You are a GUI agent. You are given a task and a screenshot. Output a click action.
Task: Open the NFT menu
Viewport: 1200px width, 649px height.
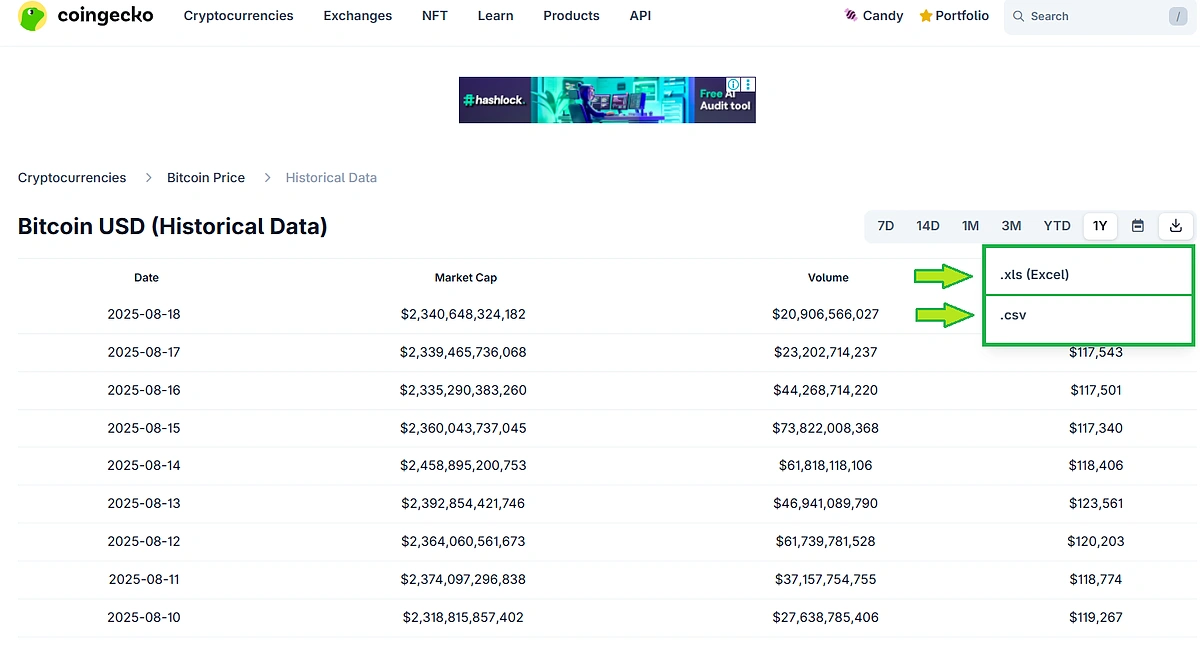click(x=434, y=15)
